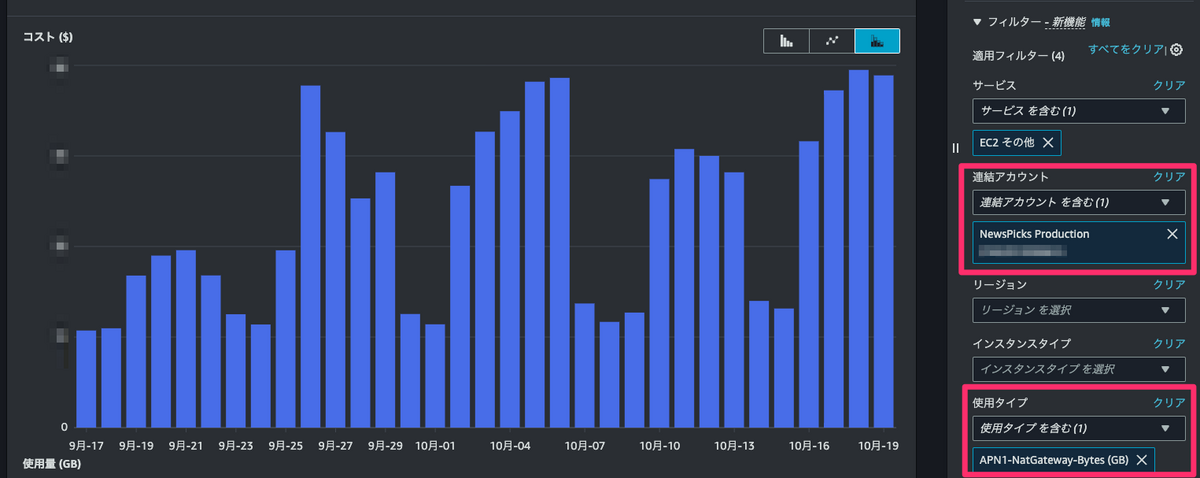This screenshot has height=478, width=1200.
Task: Remove APN1-NatGateway-Bytes (GB) usage type filter
Action: click(1142, 460)
